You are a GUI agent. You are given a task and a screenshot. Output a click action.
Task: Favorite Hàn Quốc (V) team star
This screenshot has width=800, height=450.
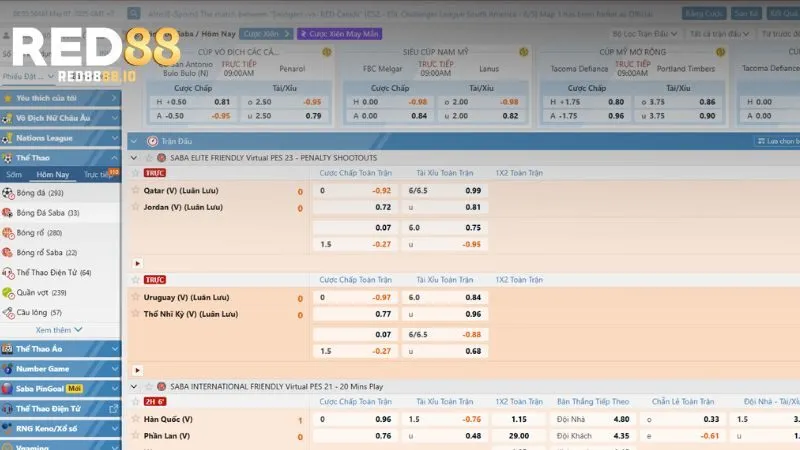pyautogui.click(x=135, y=418)
